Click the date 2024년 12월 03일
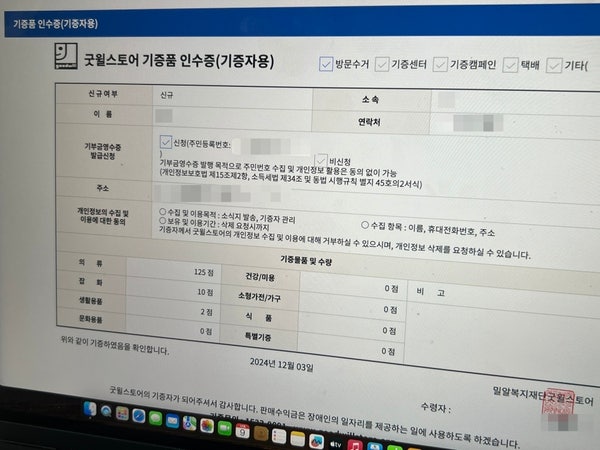The height and width of the screenshot is (450, 600). [x=282, y=364]
